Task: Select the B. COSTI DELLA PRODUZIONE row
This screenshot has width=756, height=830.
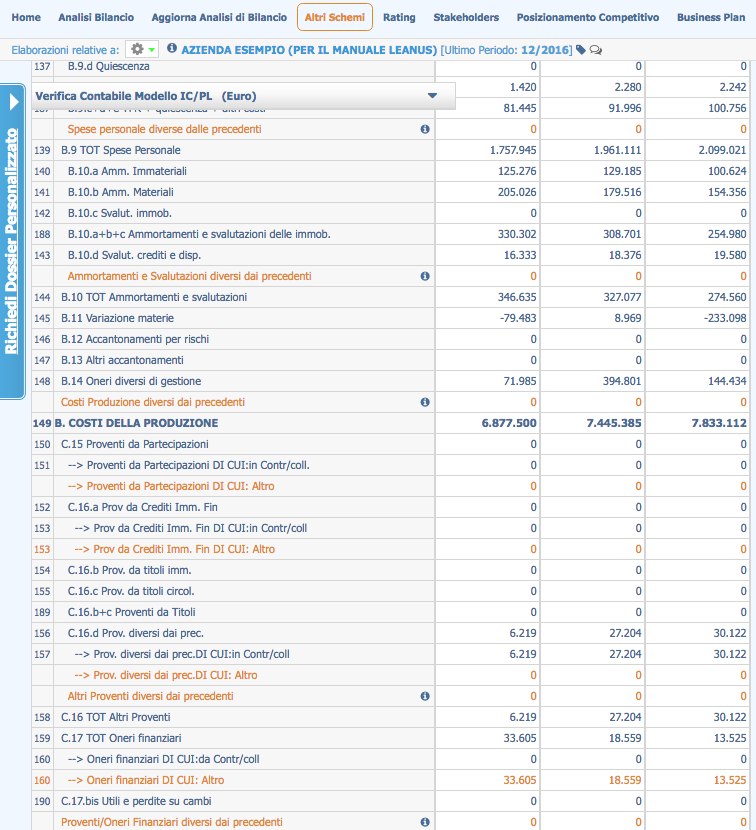Action: click(136, 423)
